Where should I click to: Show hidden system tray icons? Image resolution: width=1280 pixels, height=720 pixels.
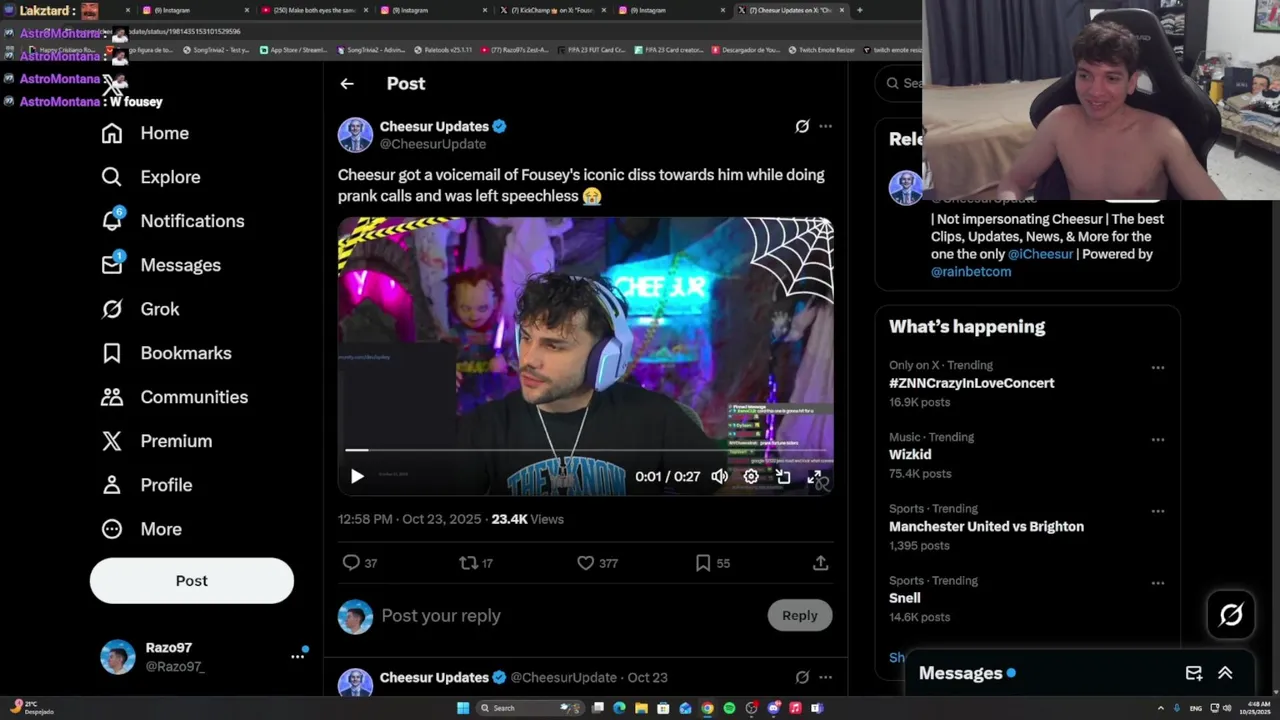[x=1160, y=708]
